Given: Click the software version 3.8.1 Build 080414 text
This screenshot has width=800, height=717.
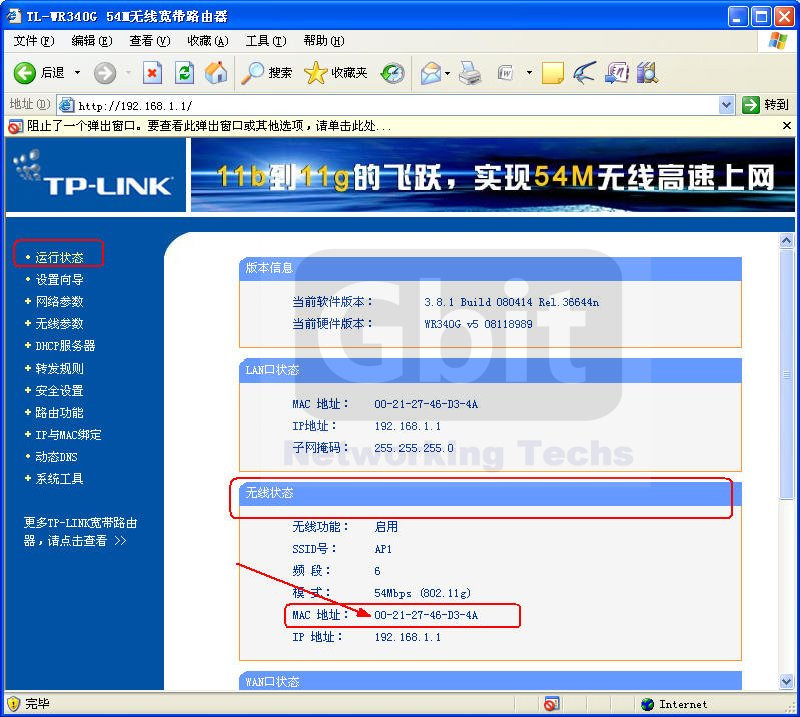Looking at the screenshot, I should coord(512,302).
